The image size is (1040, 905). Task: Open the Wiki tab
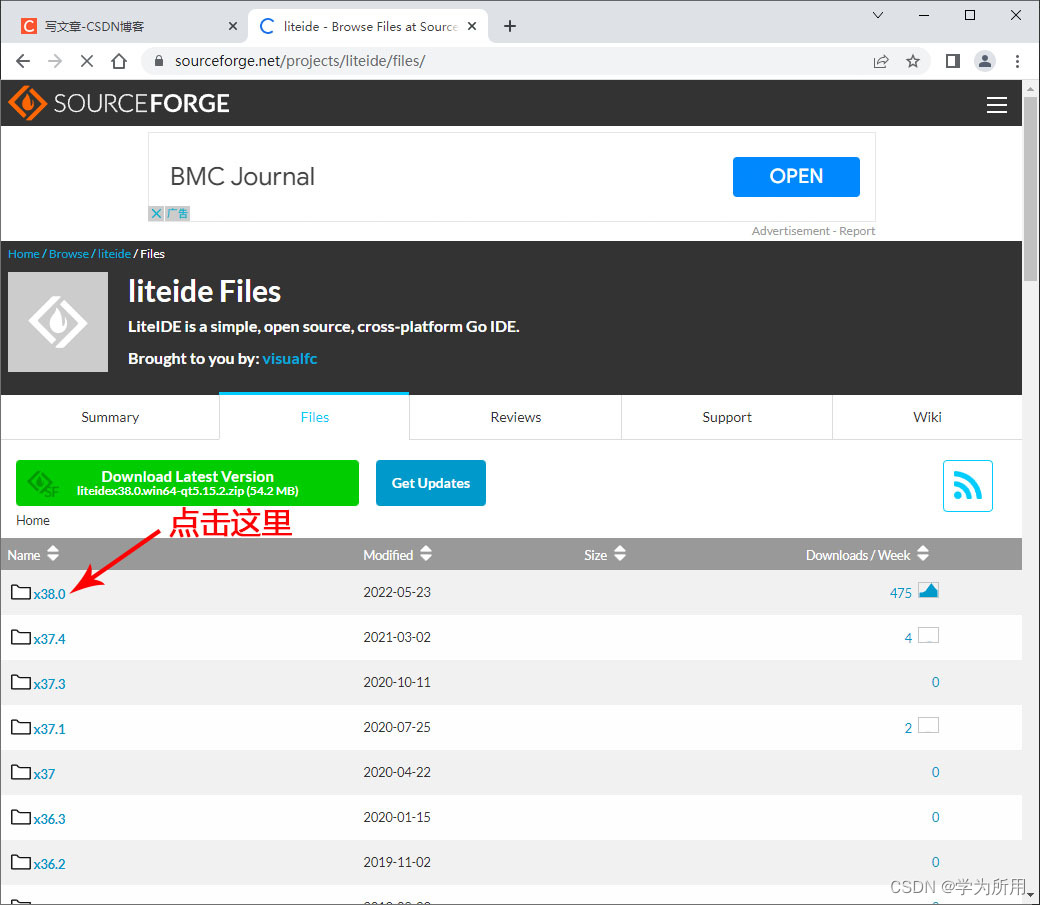(927, 417)
